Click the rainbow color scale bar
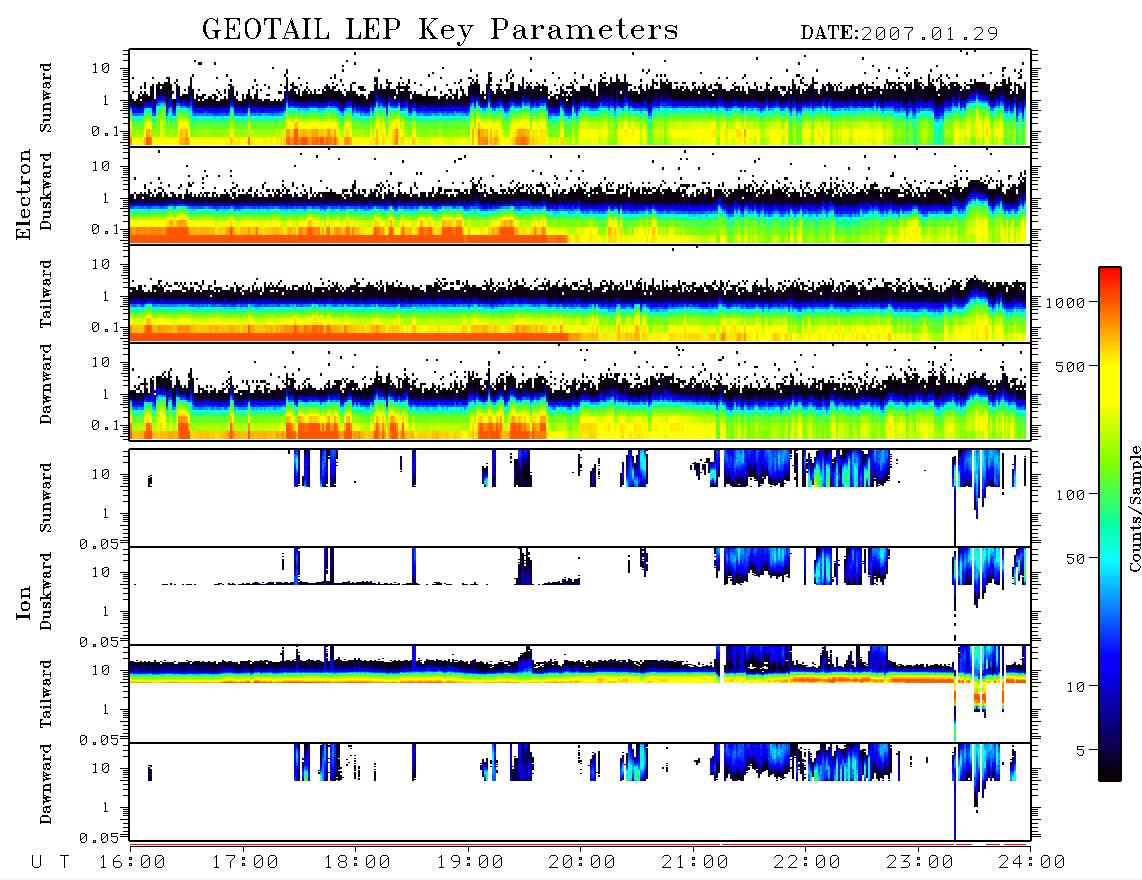The width and height of the screenshot is (1142, 880). click(1110, 524)
